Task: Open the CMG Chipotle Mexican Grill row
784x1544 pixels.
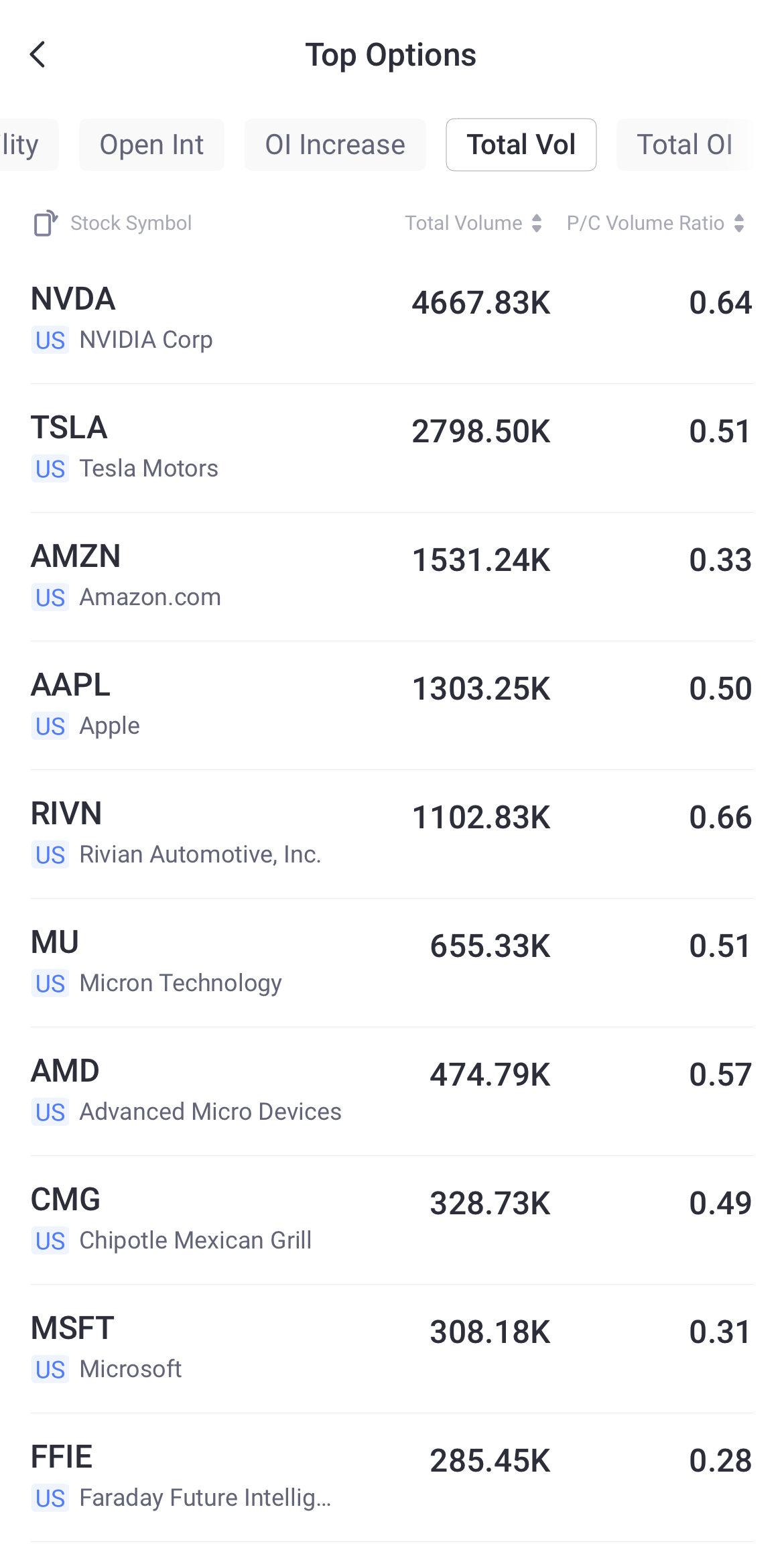Action: pos(392,1220)
